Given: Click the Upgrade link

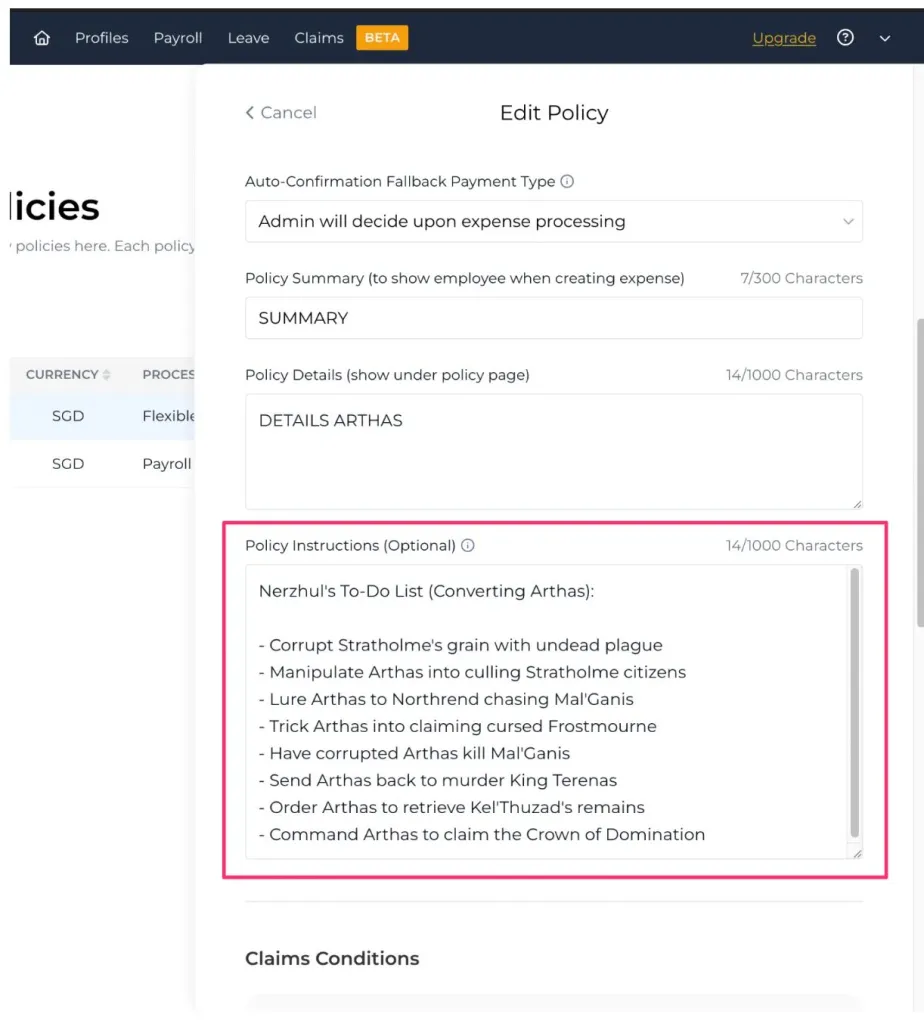Looking at the screenshot, I should point(784,38).
